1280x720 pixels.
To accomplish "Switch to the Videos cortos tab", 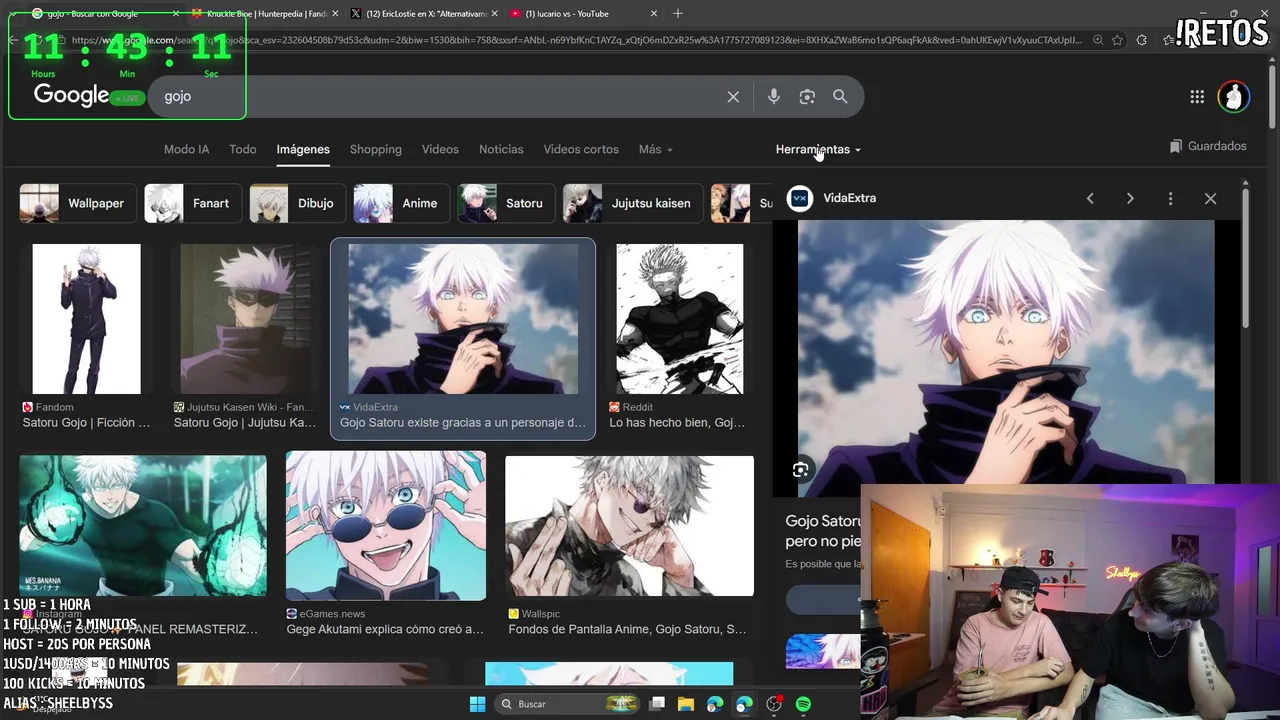I will tap(581, 149).
